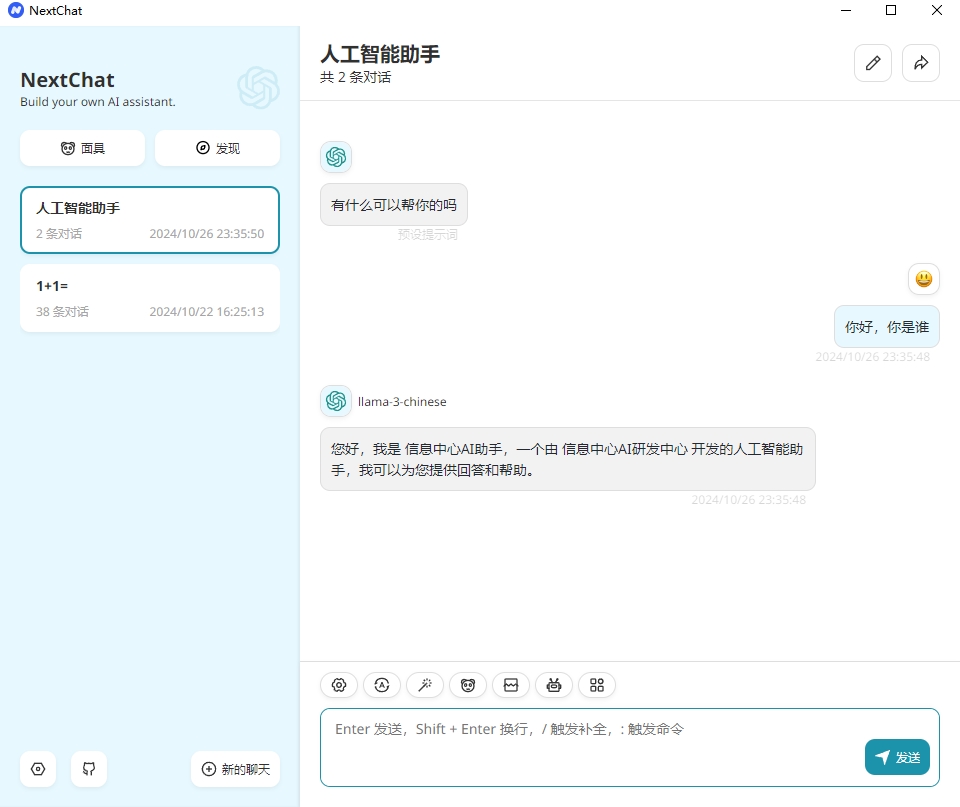Select the 人工智能助手 conversation
This screenshot has width=960, height=807.
tap(150, 220)
